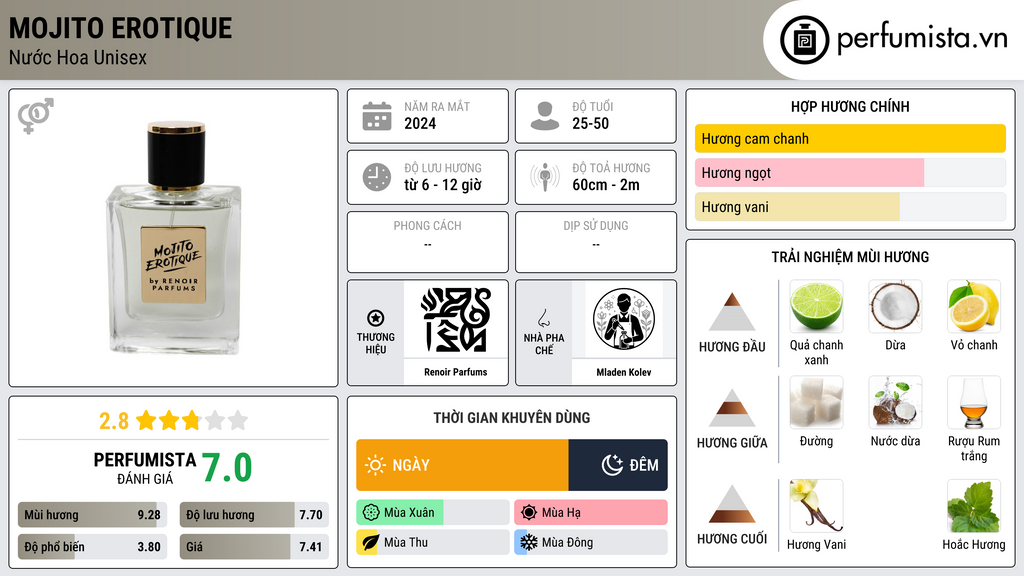Screen dimensions: 1024x576
Task: Click the person icon beside Độ tuổi
Action: (545, 116)
